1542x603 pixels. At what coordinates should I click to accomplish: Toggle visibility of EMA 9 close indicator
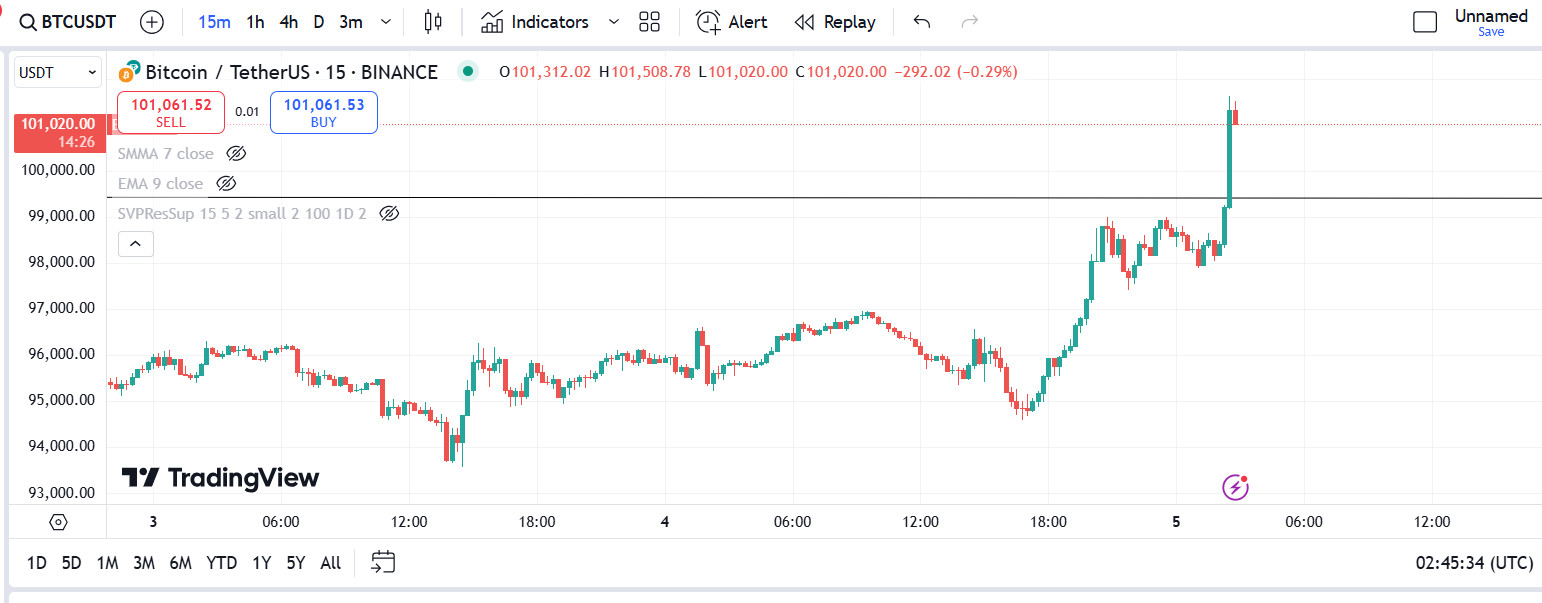pyautogui.click(x=226, y=184)
